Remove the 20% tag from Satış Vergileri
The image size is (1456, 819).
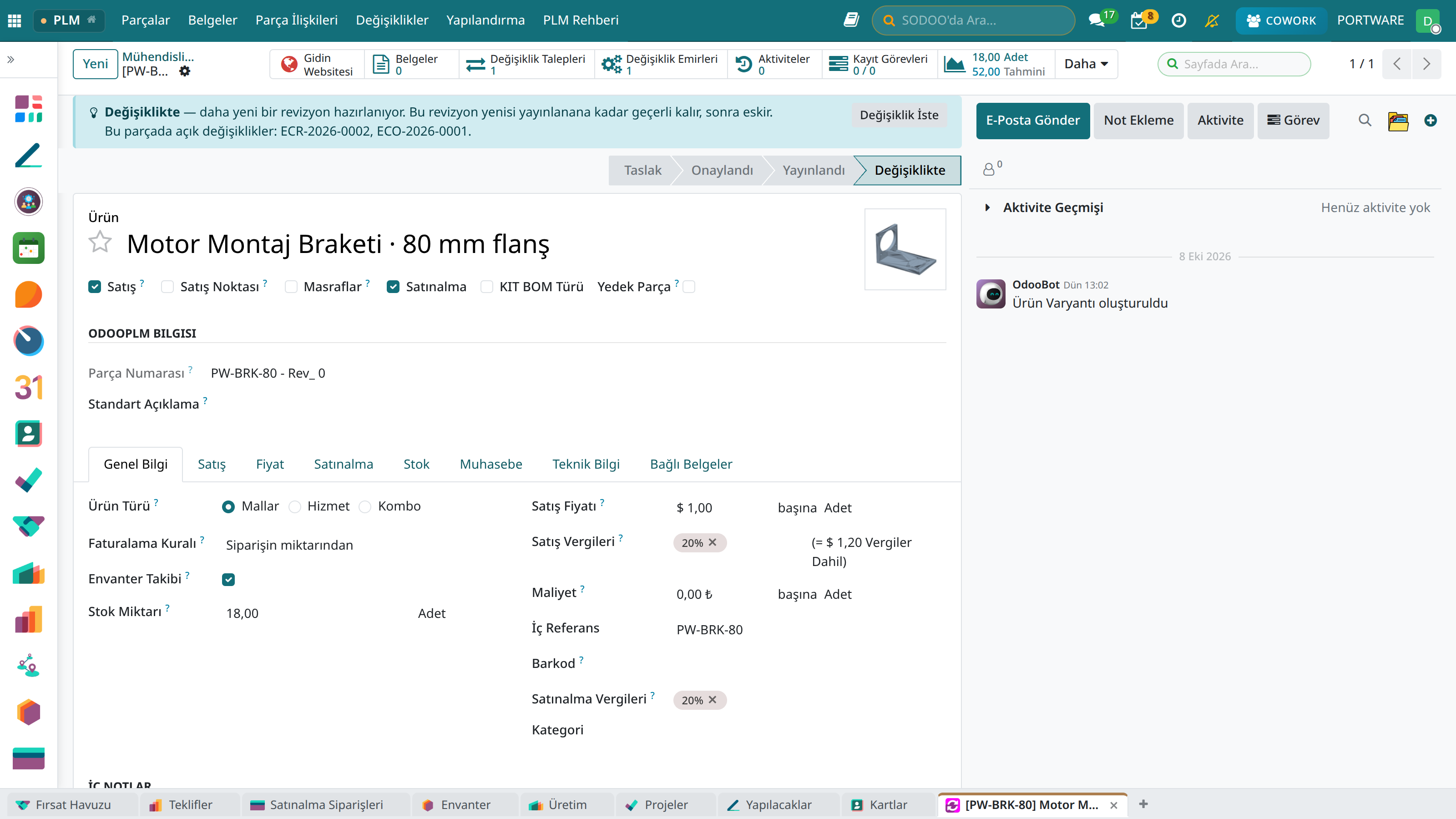[712, 542]
